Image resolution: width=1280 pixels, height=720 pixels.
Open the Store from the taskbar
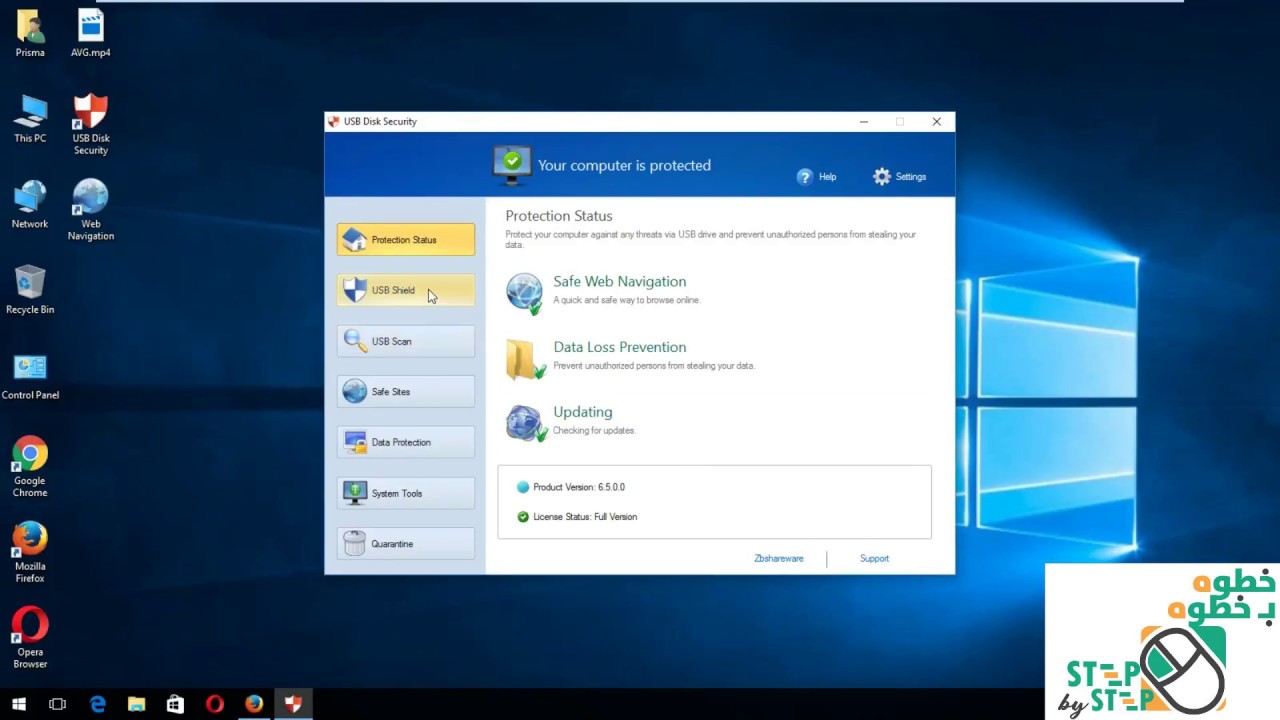(x=175, y=704)
